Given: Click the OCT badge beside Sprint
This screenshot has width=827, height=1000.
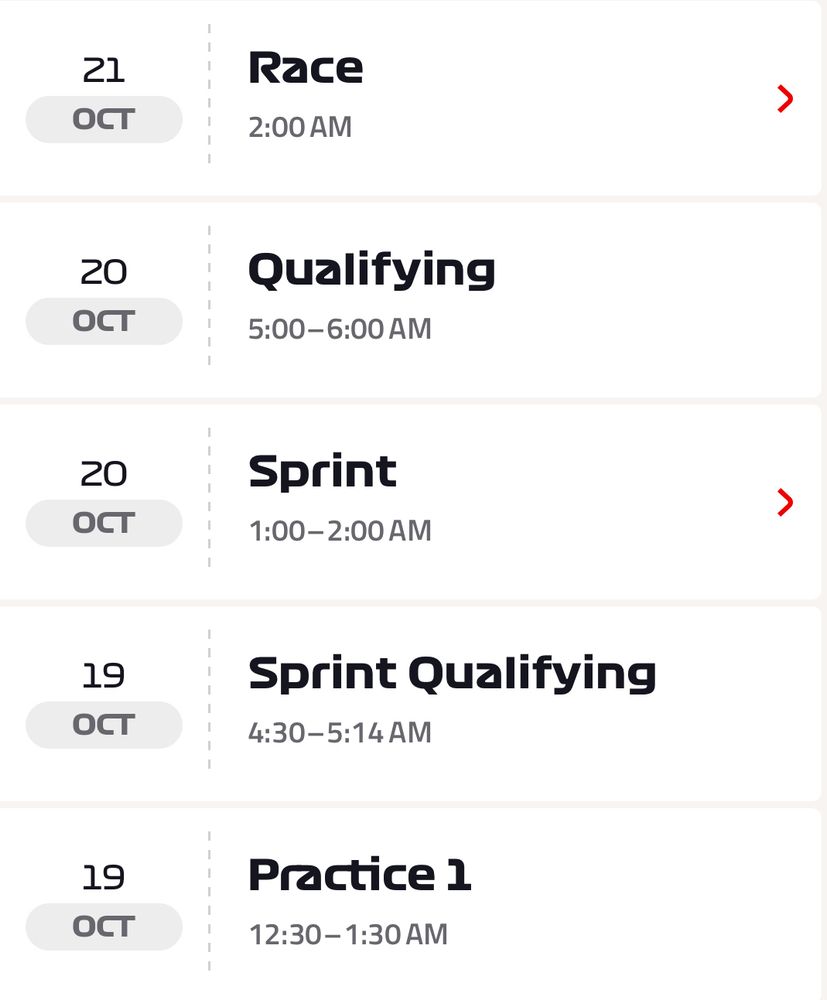Looking at the screenshot, I should tap(104, 523).
